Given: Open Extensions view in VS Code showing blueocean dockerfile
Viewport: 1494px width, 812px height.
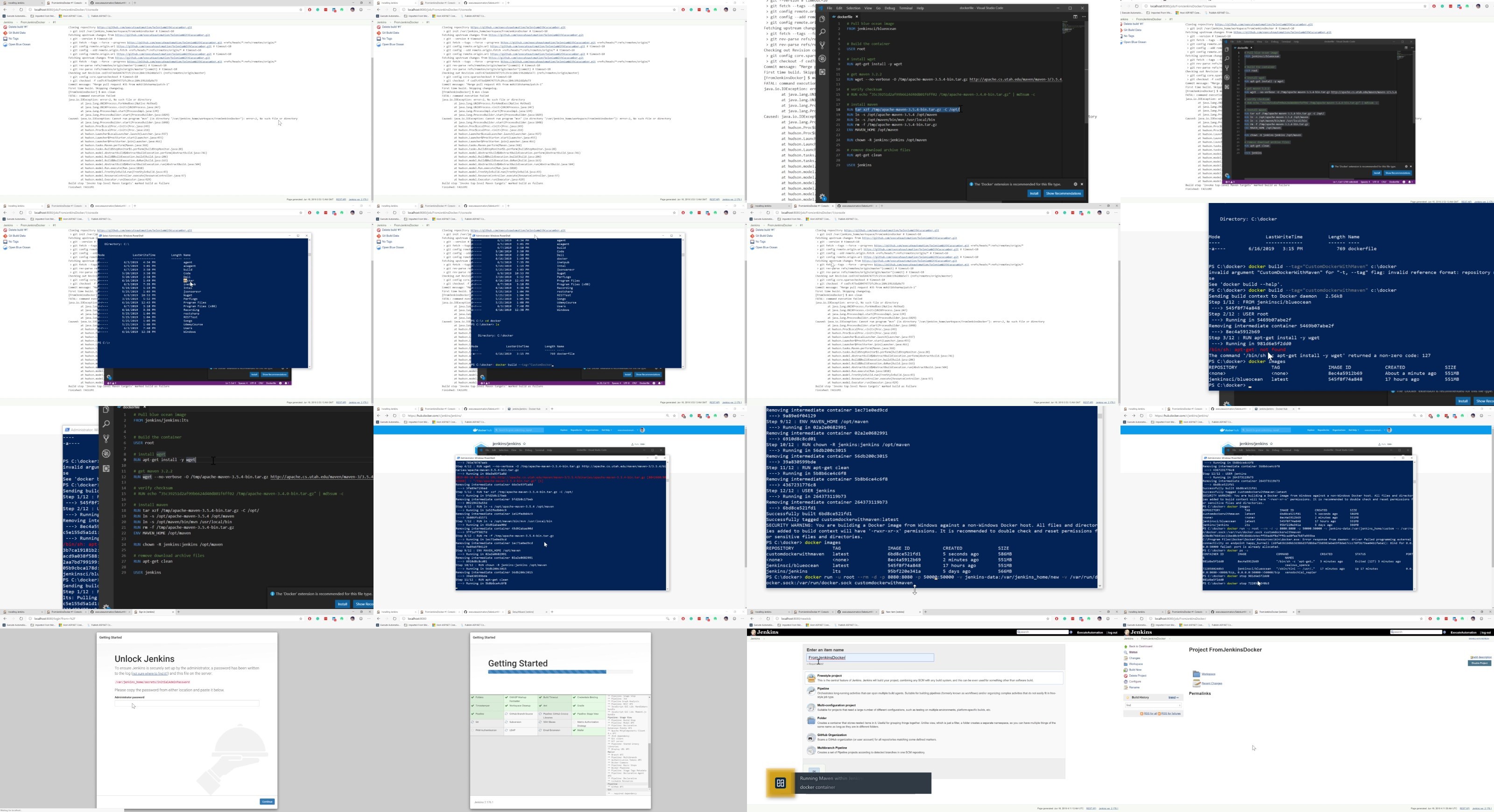Looking at the screenshot, I should [822, 72].
